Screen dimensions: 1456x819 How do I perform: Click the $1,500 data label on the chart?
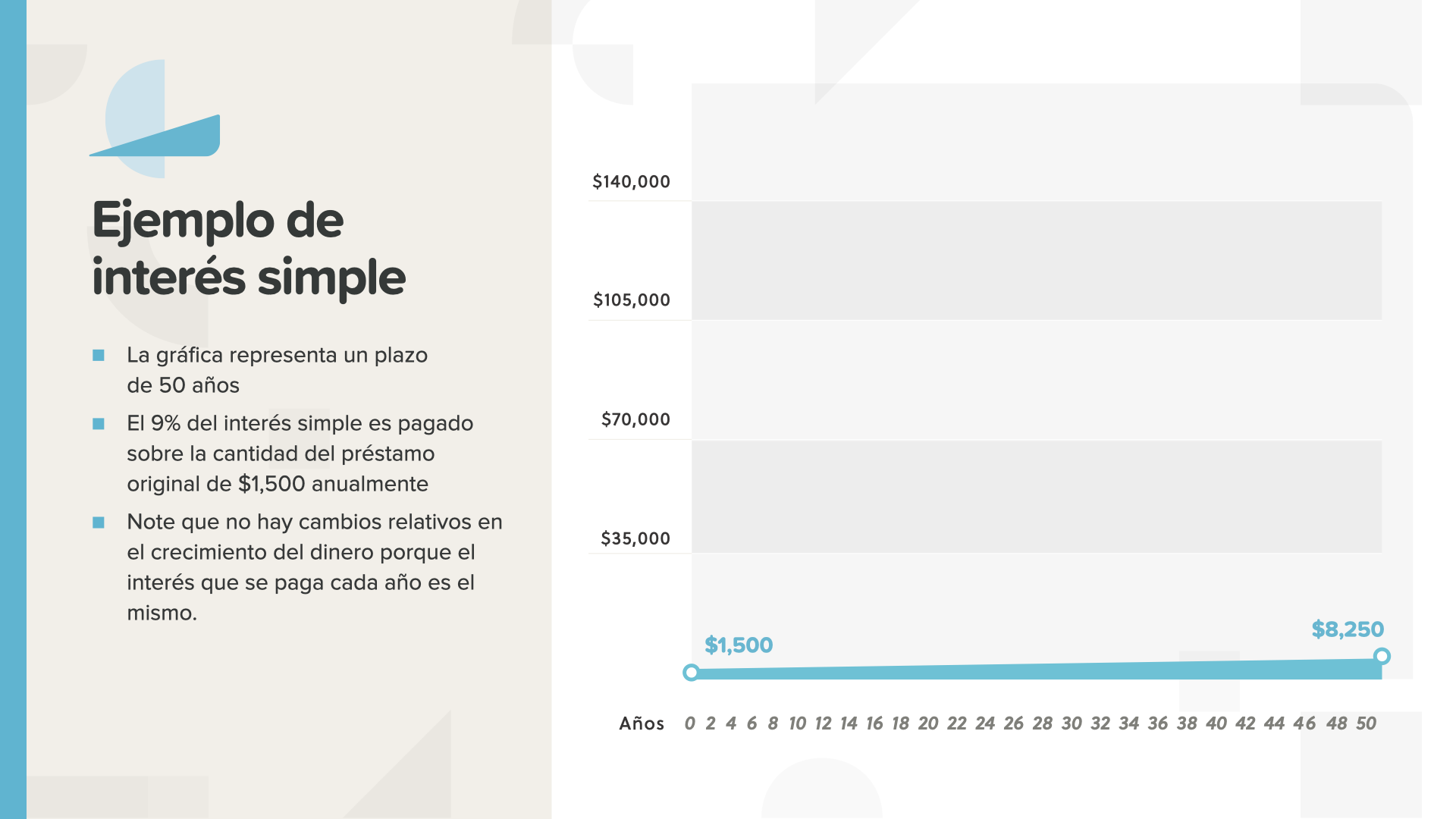tap(738, 645)
